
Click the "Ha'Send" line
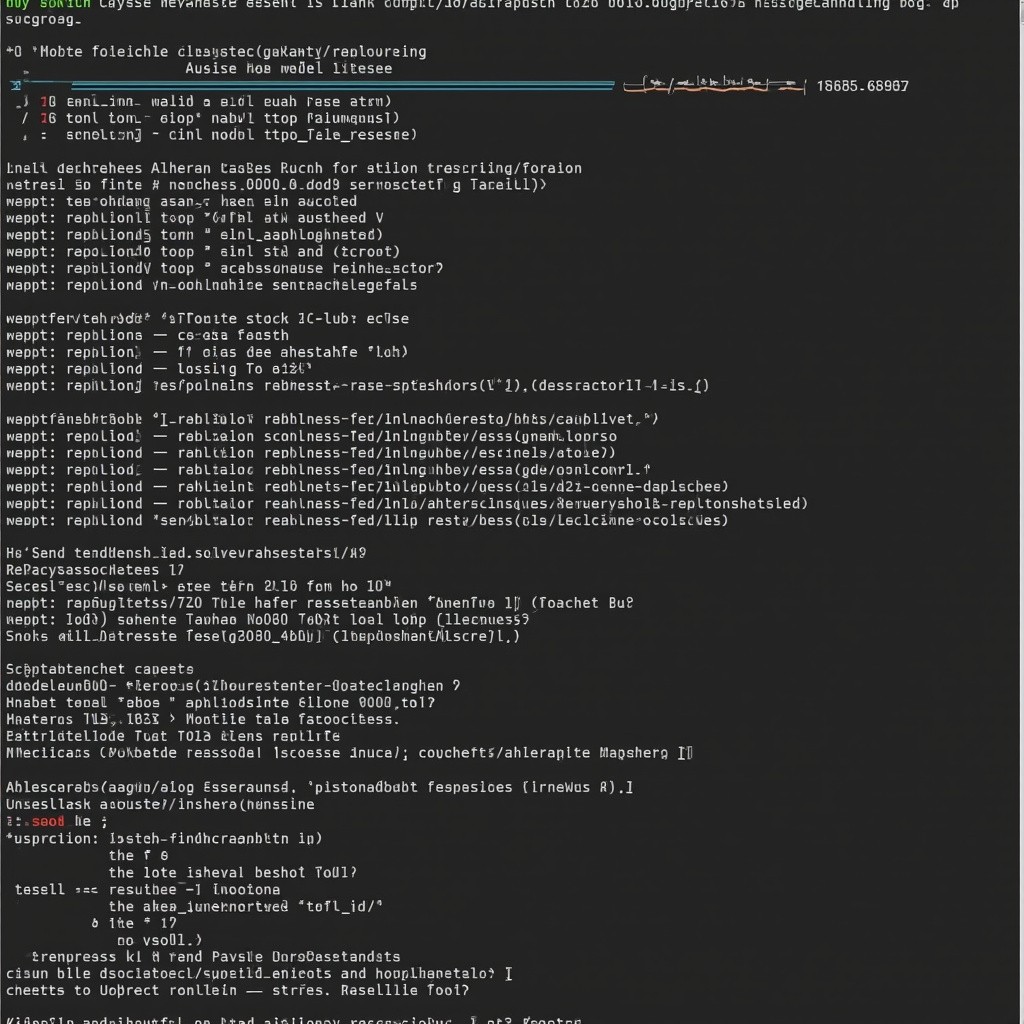[186, 552]
